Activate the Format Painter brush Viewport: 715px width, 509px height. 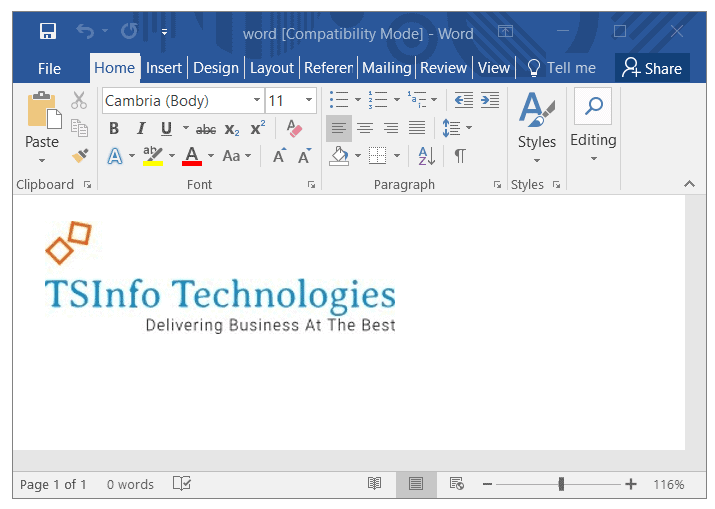click(x=80, y=156)
